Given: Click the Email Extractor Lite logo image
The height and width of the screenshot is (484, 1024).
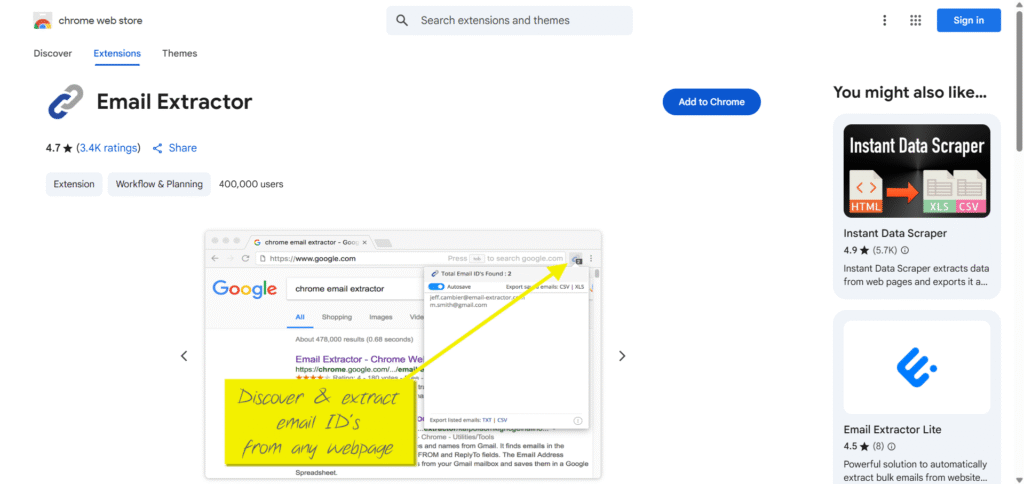Looking at the screenshot, I should point(916,367).
